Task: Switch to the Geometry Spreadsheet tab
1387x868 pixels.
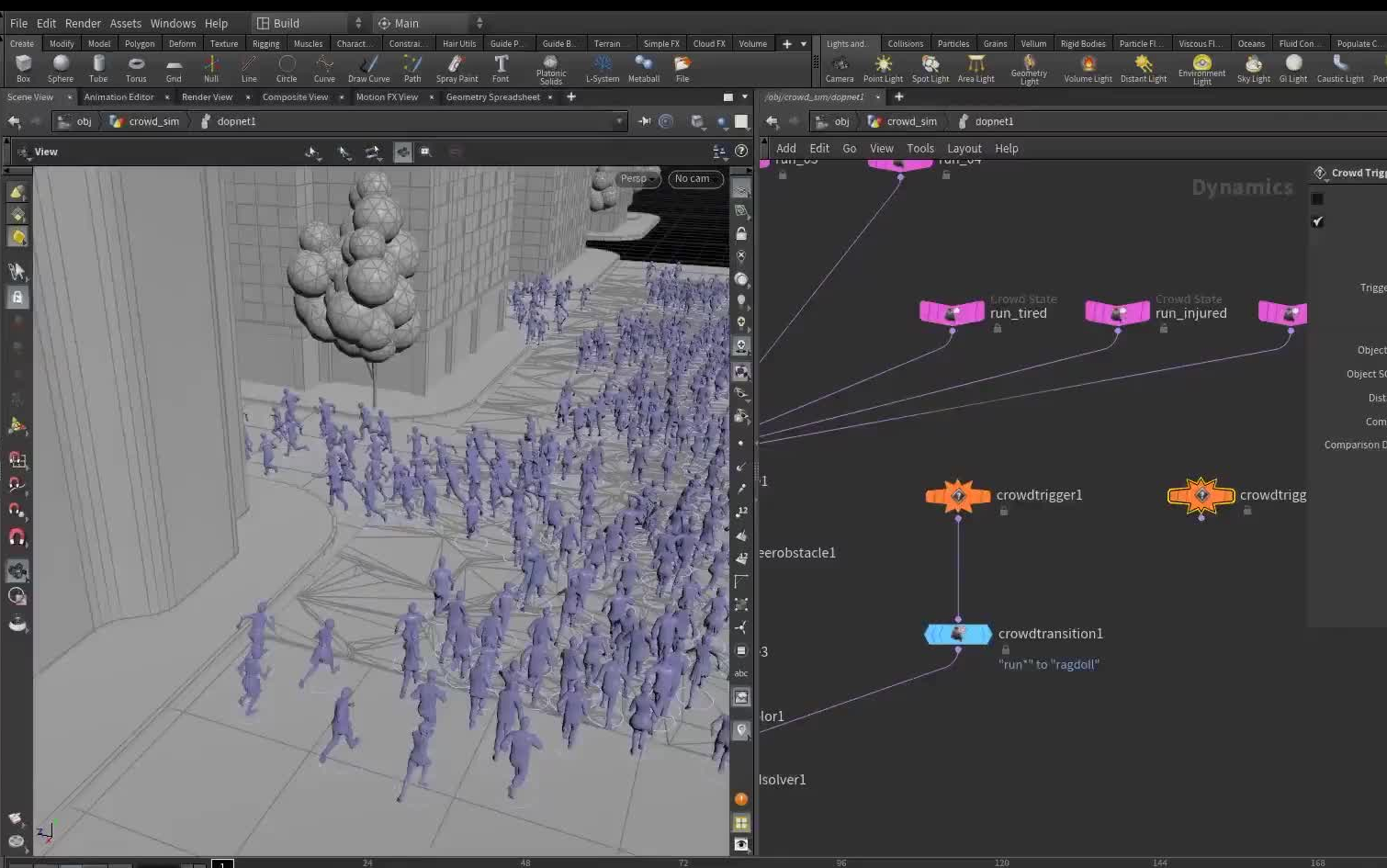Action: [492, 96]
